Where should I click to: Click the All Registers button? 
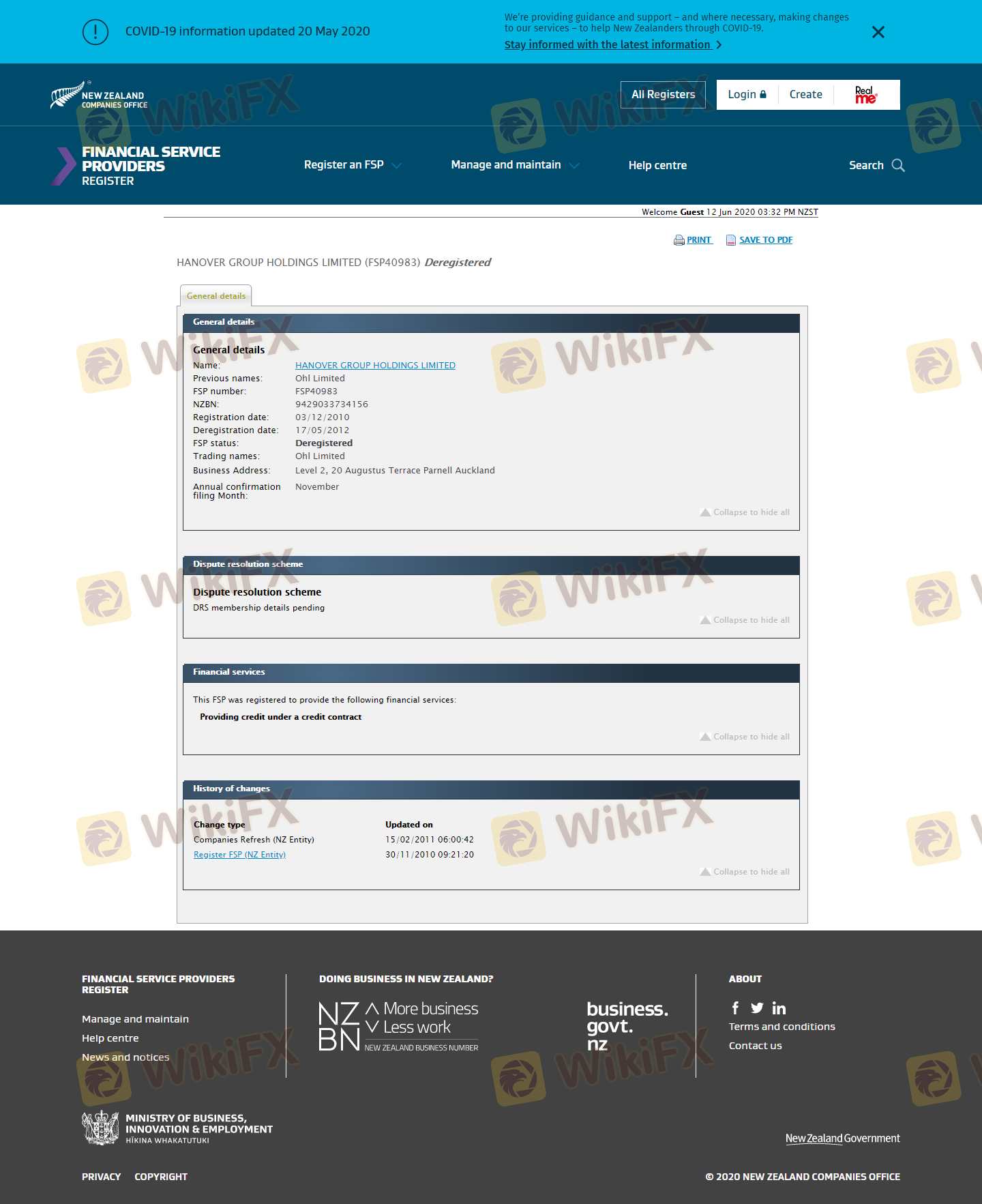coord(663,95)
